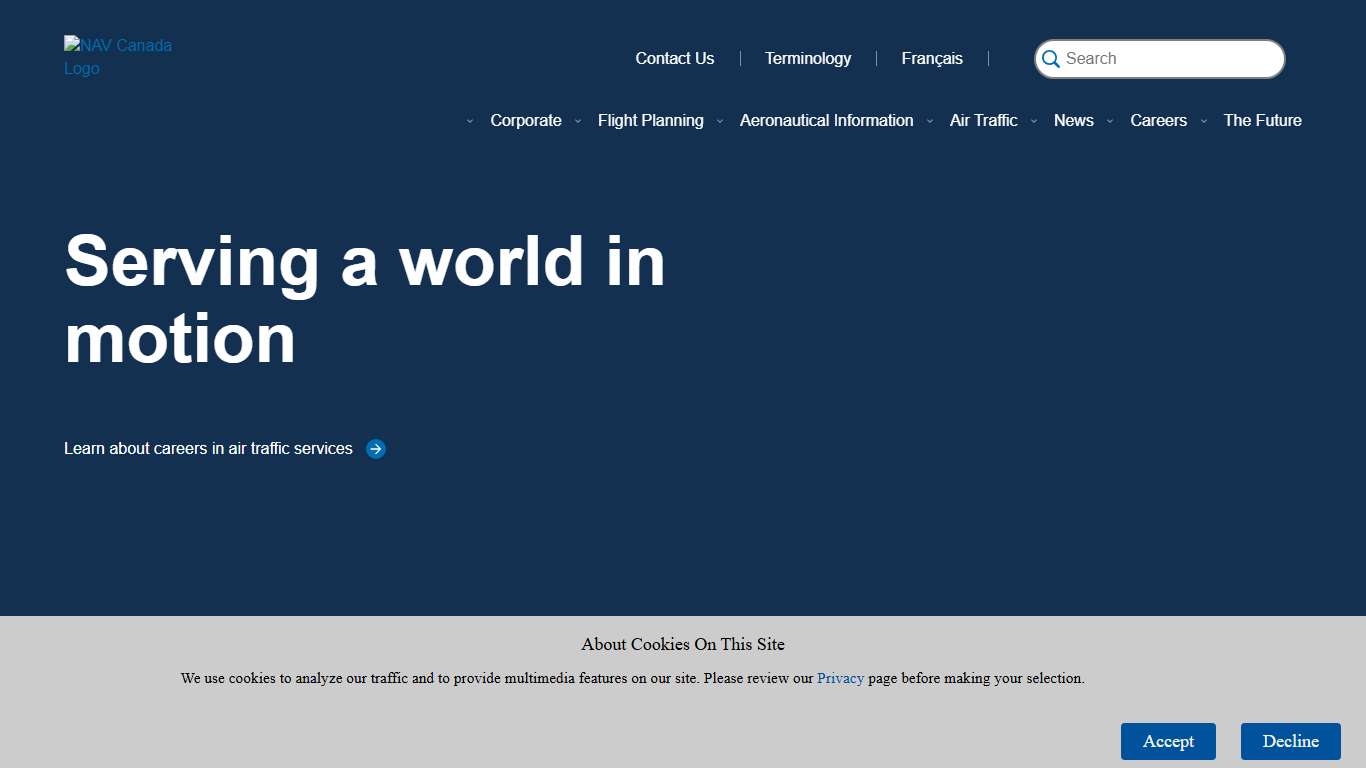Expand the chevron immediately left of Air Traffic
1366x768 pixels.
(x=930, y=121)
